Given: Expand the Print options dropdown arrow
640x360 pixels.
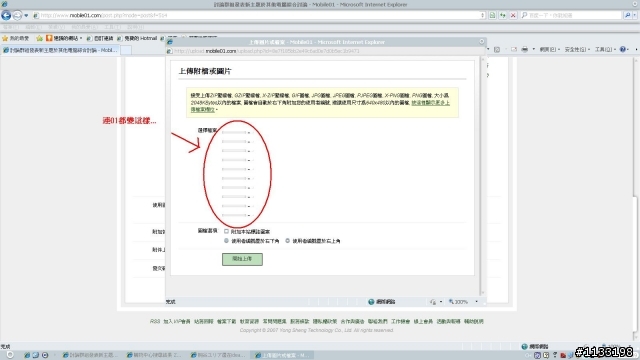Looking at the screenshot, I should pyautogui.click(x=533, y=49).
